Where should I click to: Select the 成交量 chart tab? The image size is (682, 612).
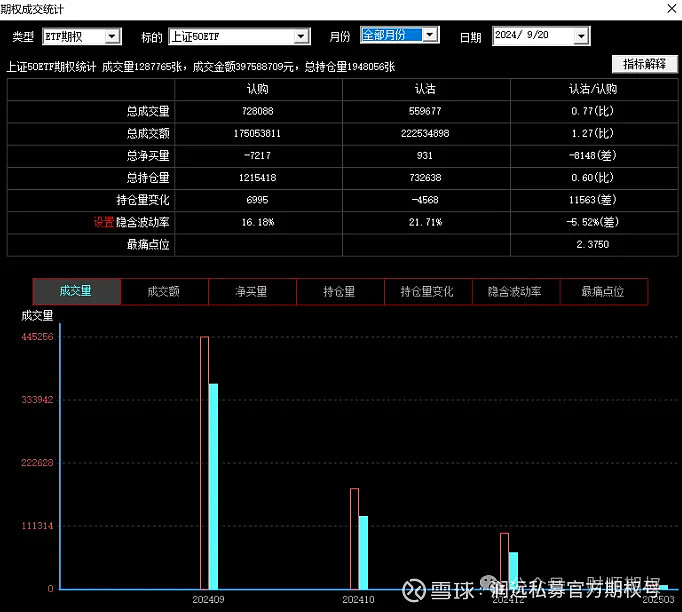77,291
